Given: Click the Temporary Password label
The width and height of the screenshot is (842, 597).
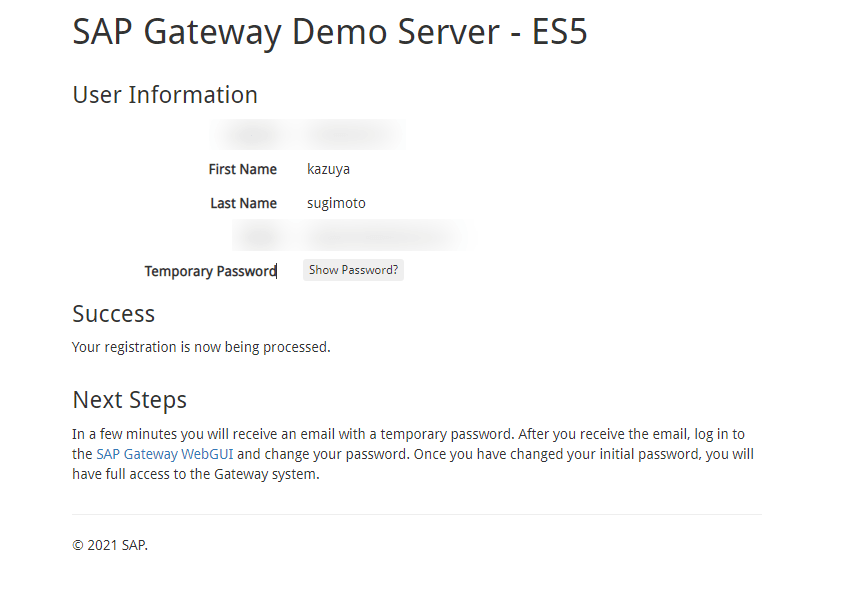Looking at the screenshot, I should point(210,271).
